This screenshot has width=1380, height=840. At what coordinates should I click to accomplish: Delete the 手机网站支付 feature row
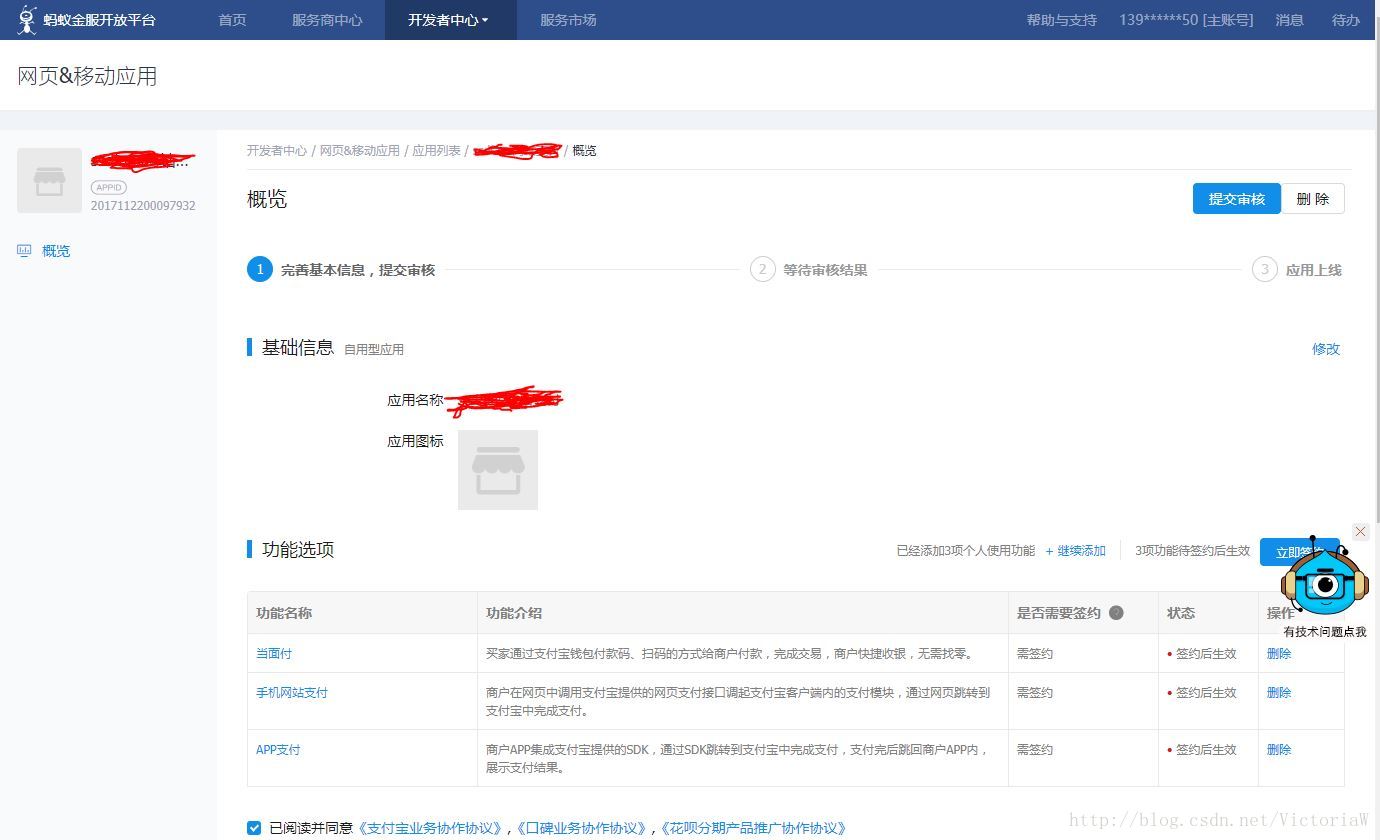click(1279, 693)
